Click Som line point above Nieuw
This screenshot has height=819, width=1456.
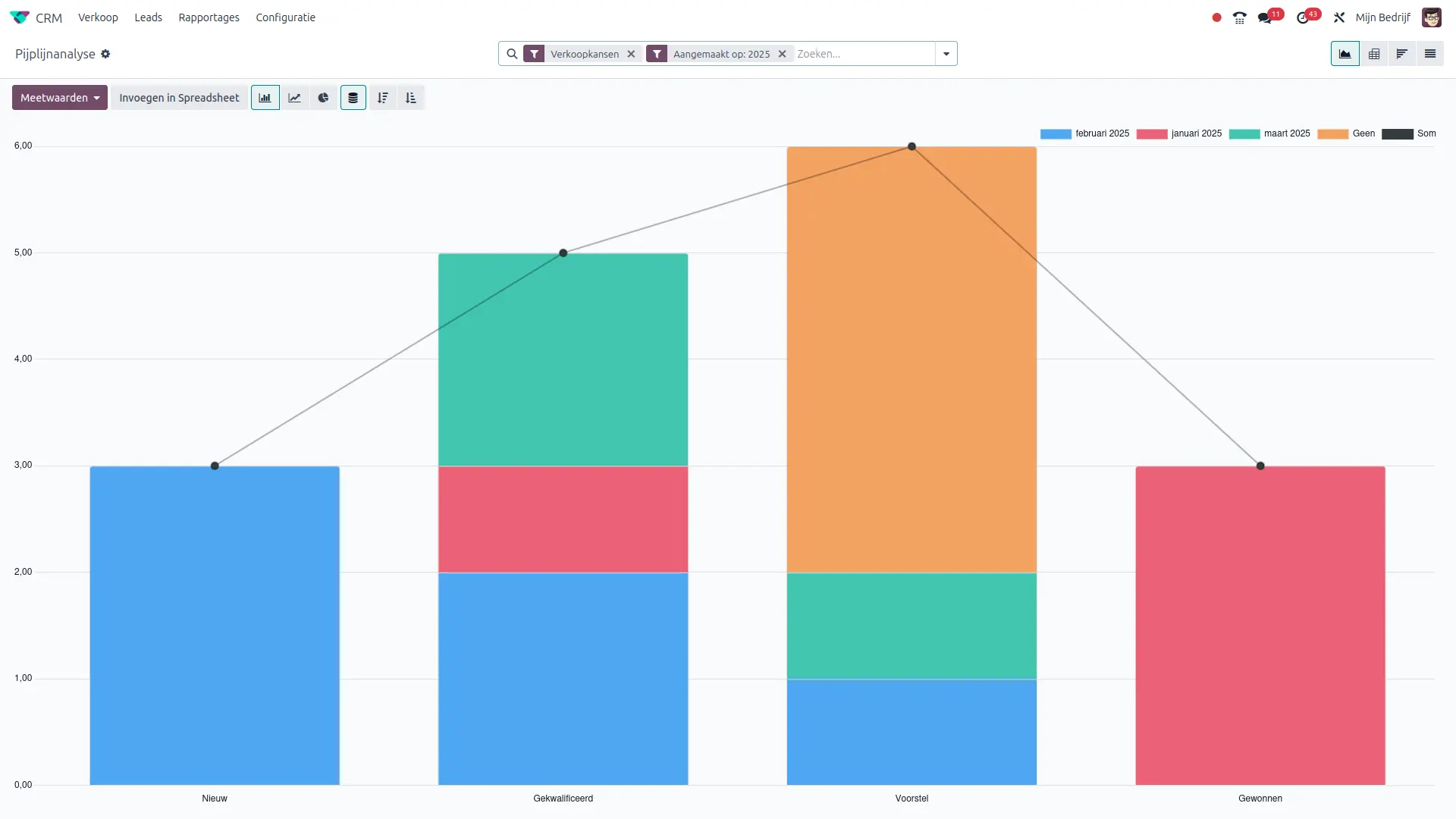tap(215, 466)
